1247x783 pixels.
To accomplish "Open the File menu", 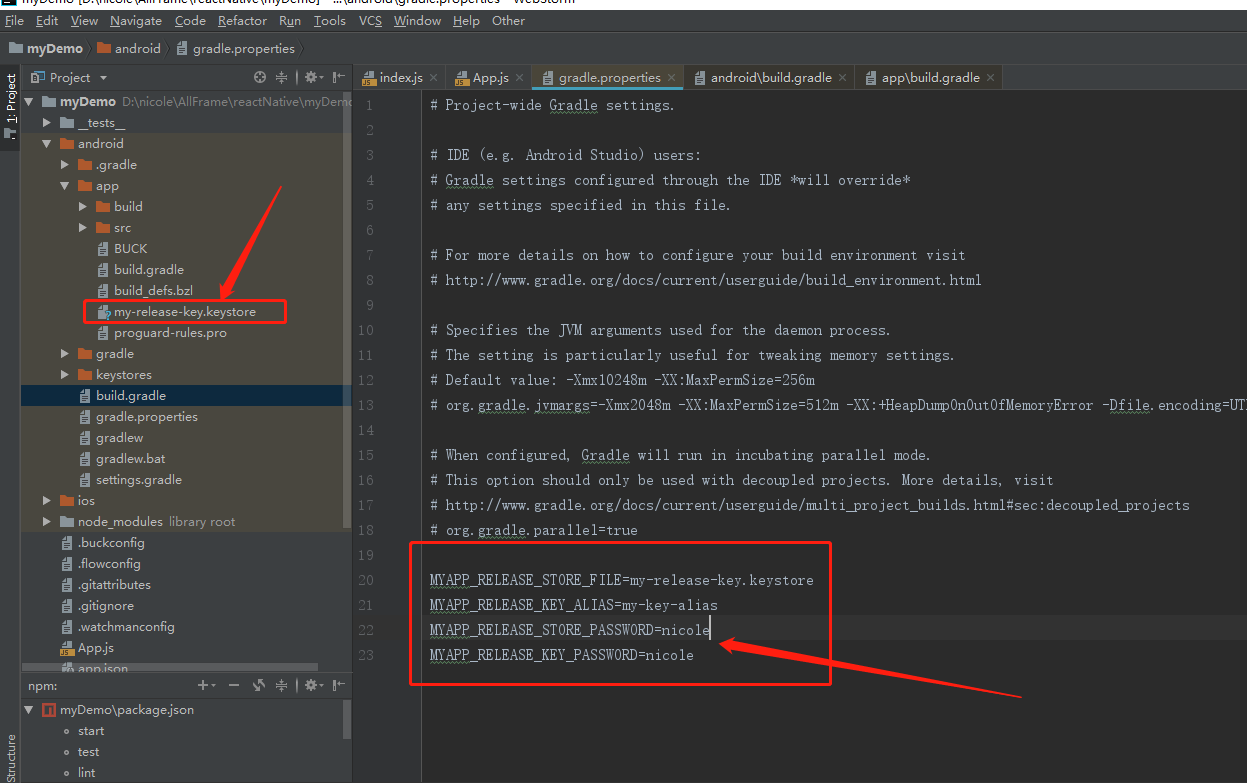I will [14, 20].
